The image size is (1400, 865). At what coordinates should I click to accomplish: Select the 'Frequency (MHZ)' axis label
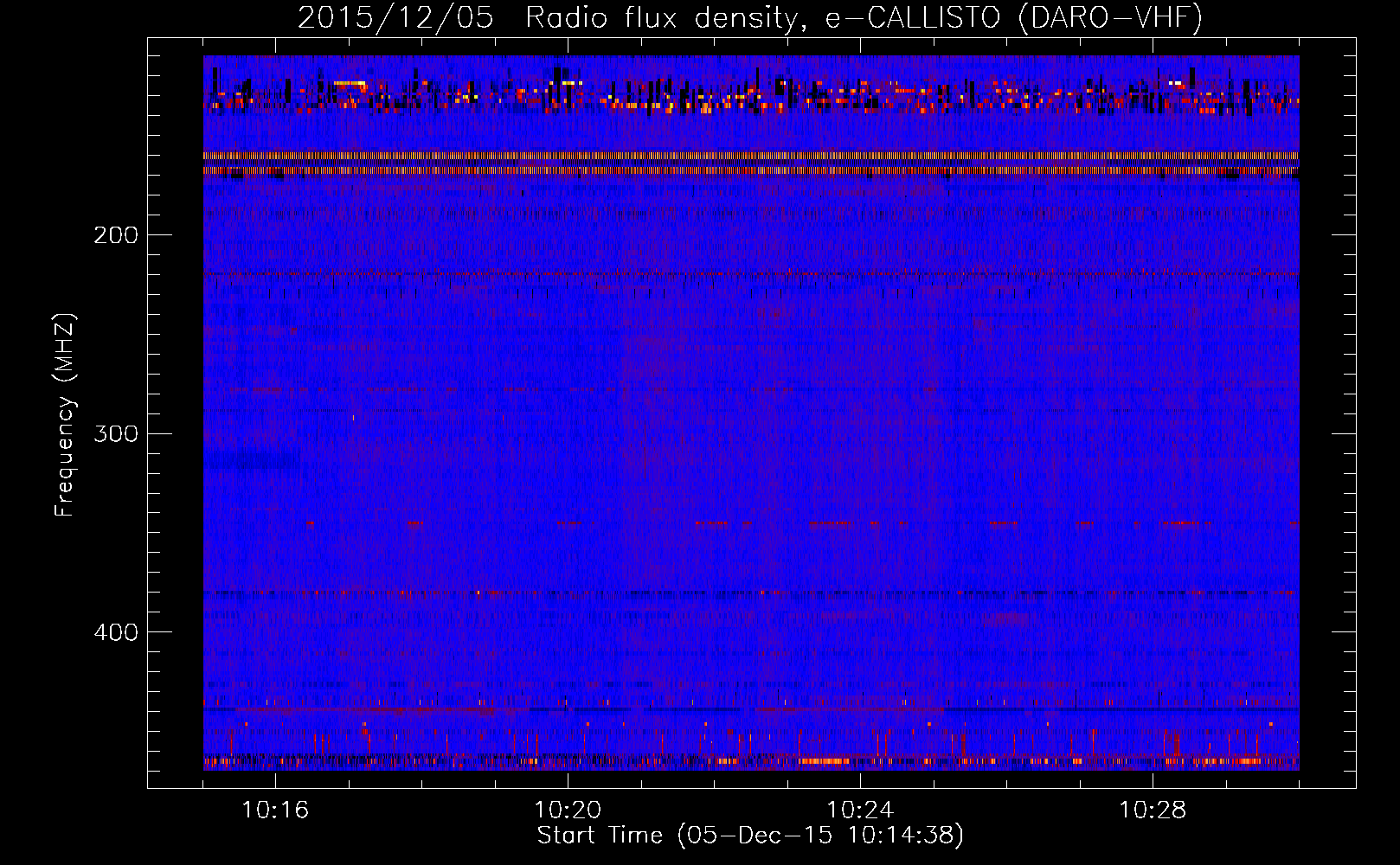tap(65, 415)
